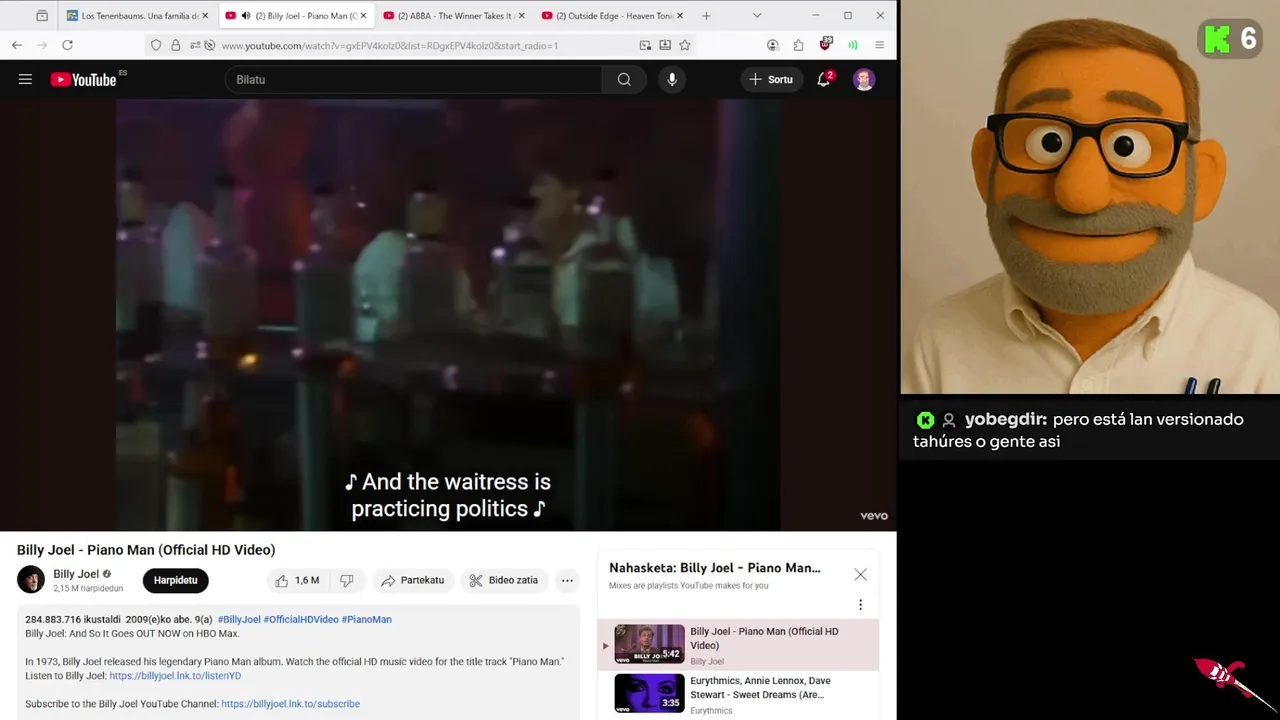Open the billyjoel.lnk.to/subscribe link

click(290, 704)
